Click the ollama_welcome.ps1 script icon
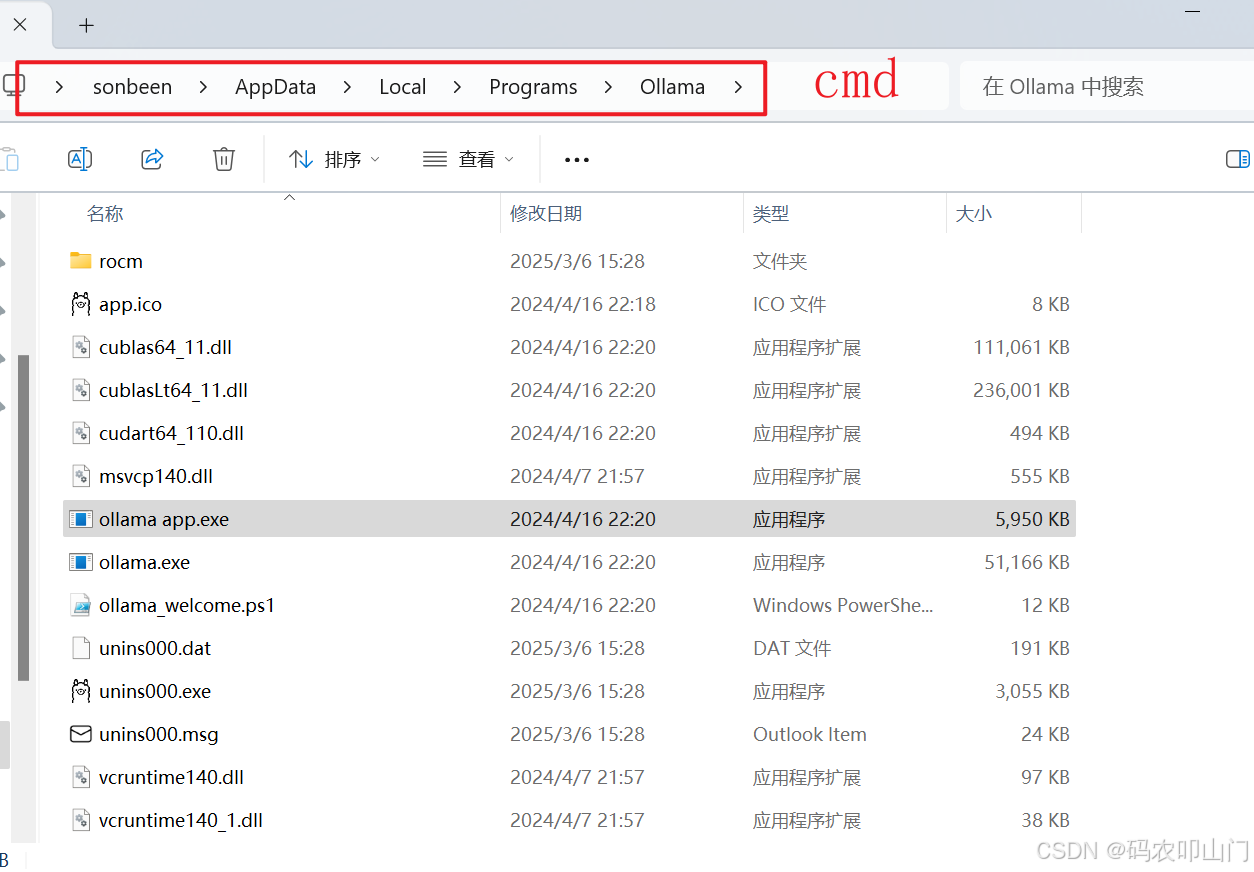Viewport: 1254px width, 872px height. pos(81,605)
